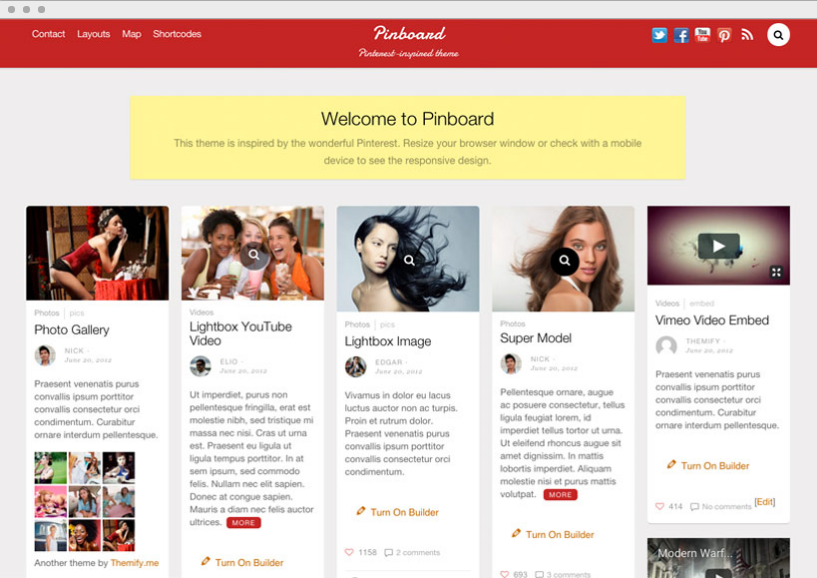Image resolution: width=817 pixels, height=578 pixels.
Task: Open the RSS feed icon
Action: (747, 35)
